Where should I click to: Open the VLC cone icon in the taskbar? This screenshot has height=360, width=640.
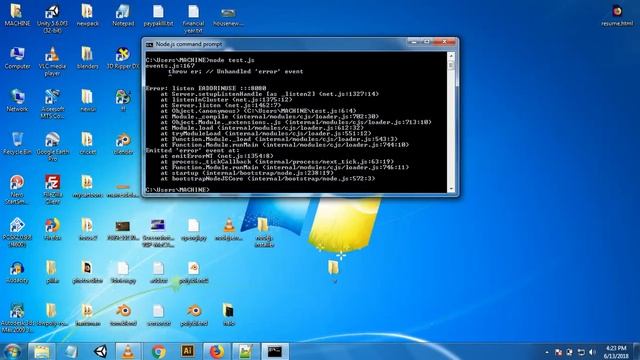(x=128, y=351)
